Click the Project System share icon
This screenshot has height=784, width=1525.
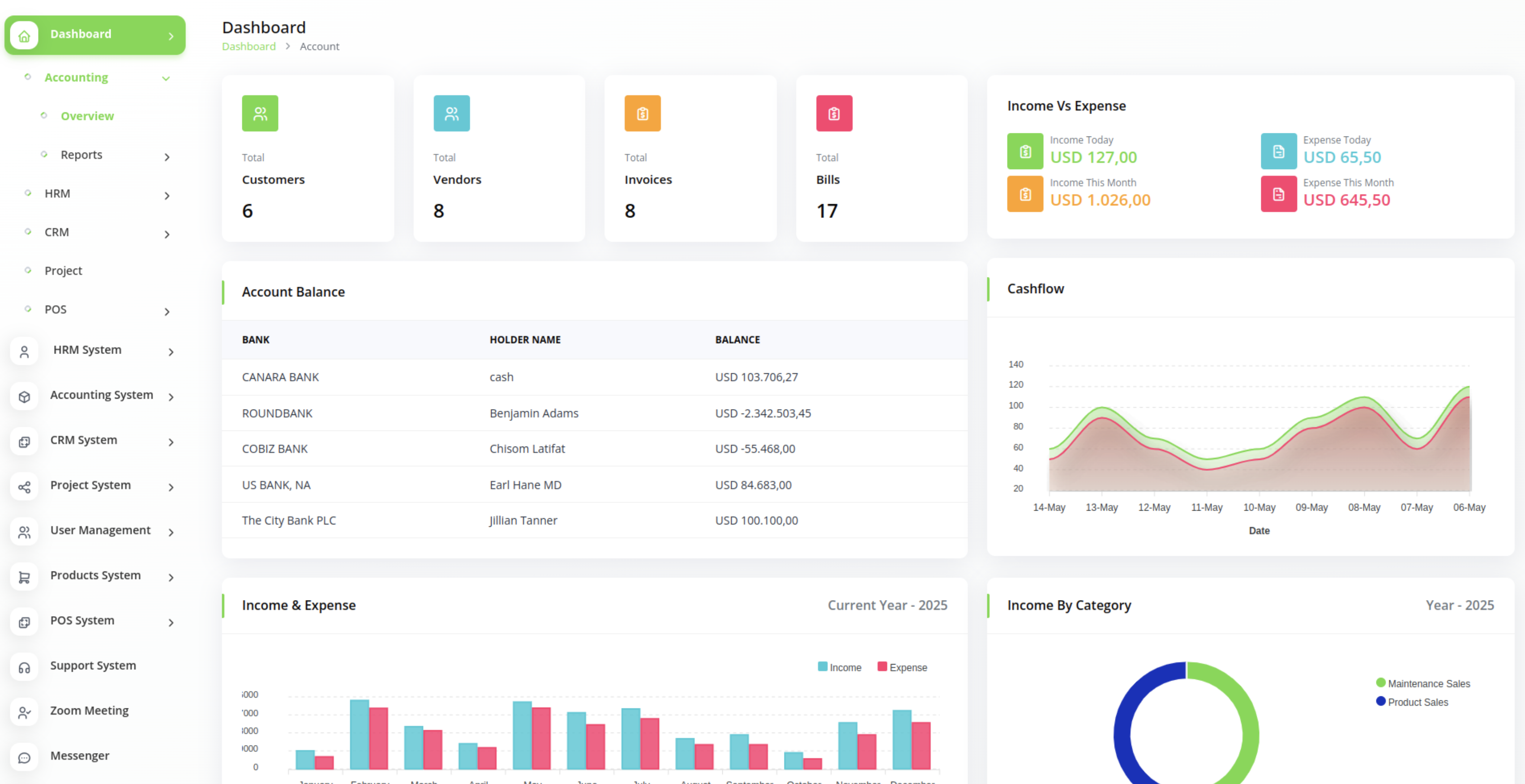coord(24,488)
